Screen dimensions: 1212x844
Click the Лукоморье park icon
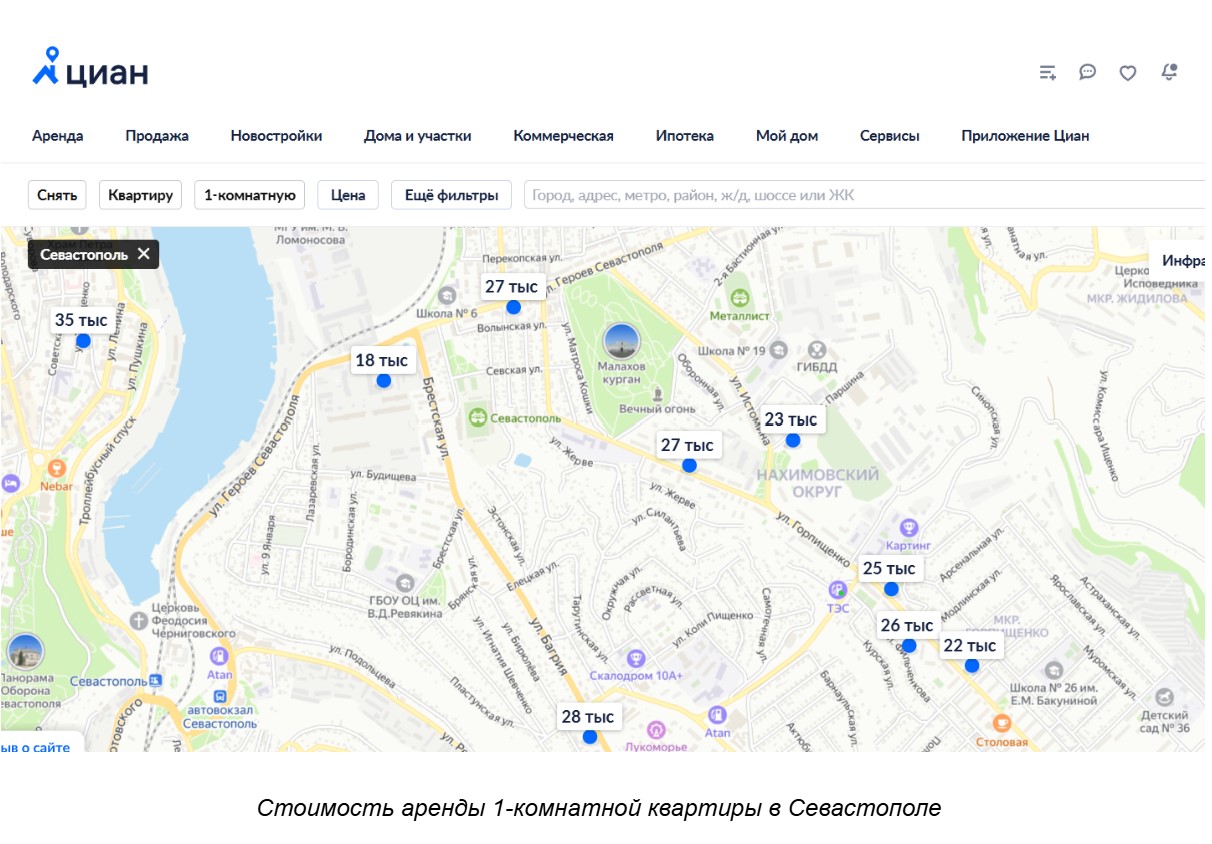[x=656, y=729]
